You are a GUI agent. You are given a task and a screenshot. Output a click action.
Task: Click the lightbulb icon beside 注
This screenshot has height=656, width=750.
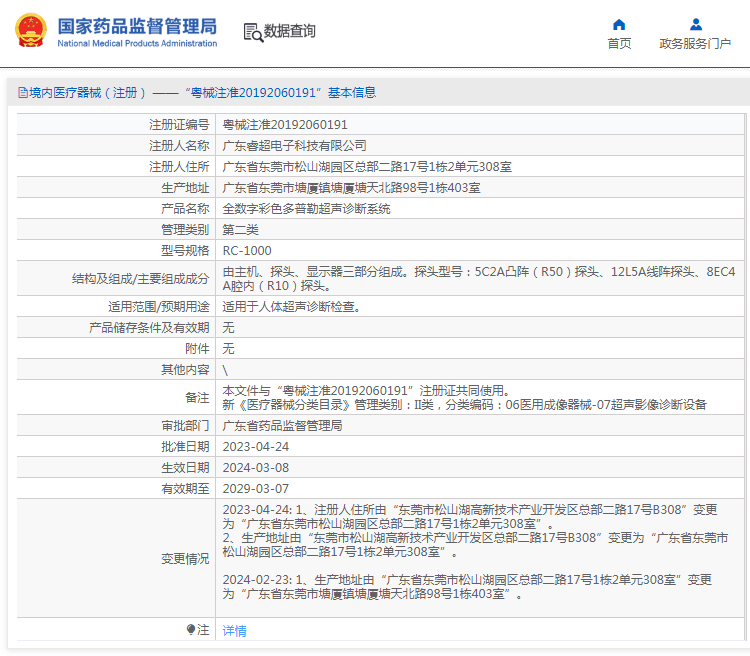click(191, 630)
